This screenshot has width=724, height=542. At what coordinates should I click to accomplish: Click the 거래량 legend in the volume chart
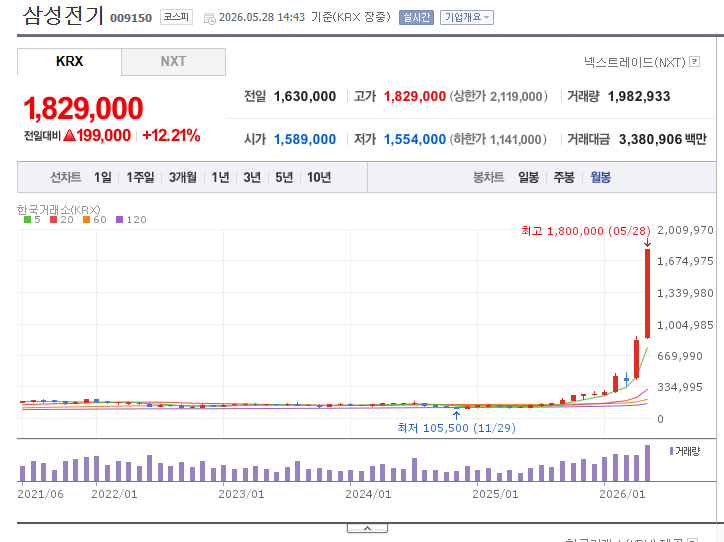pyautogui.click(x=685, y=451)
